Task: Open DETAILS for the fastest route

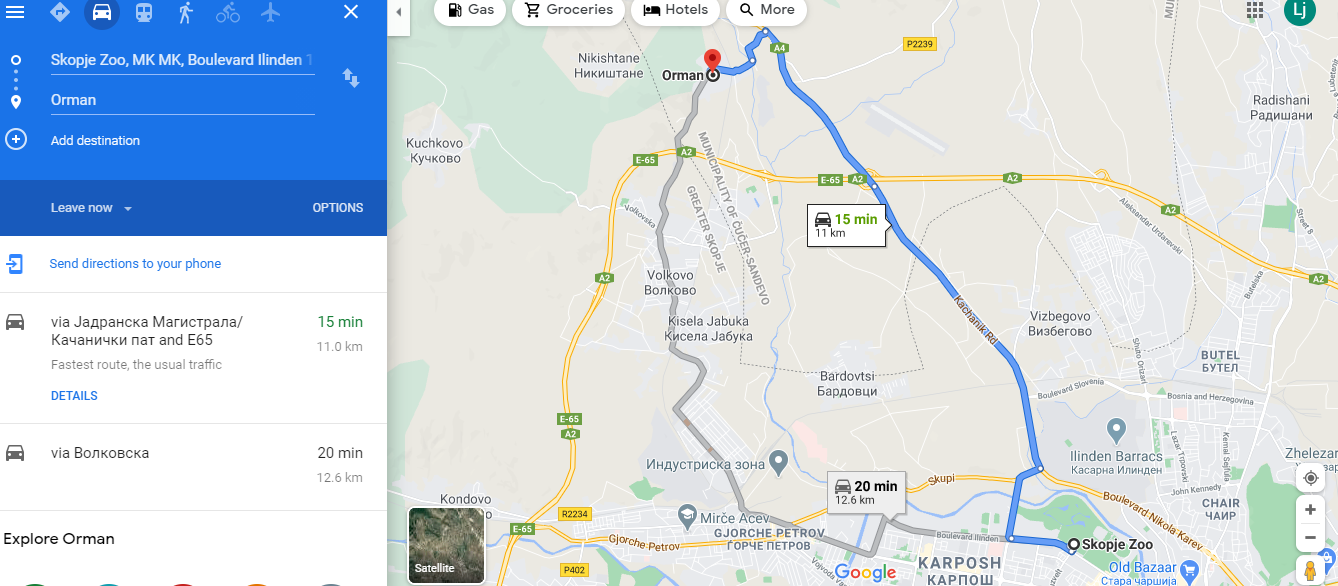Action: (74, 396)
